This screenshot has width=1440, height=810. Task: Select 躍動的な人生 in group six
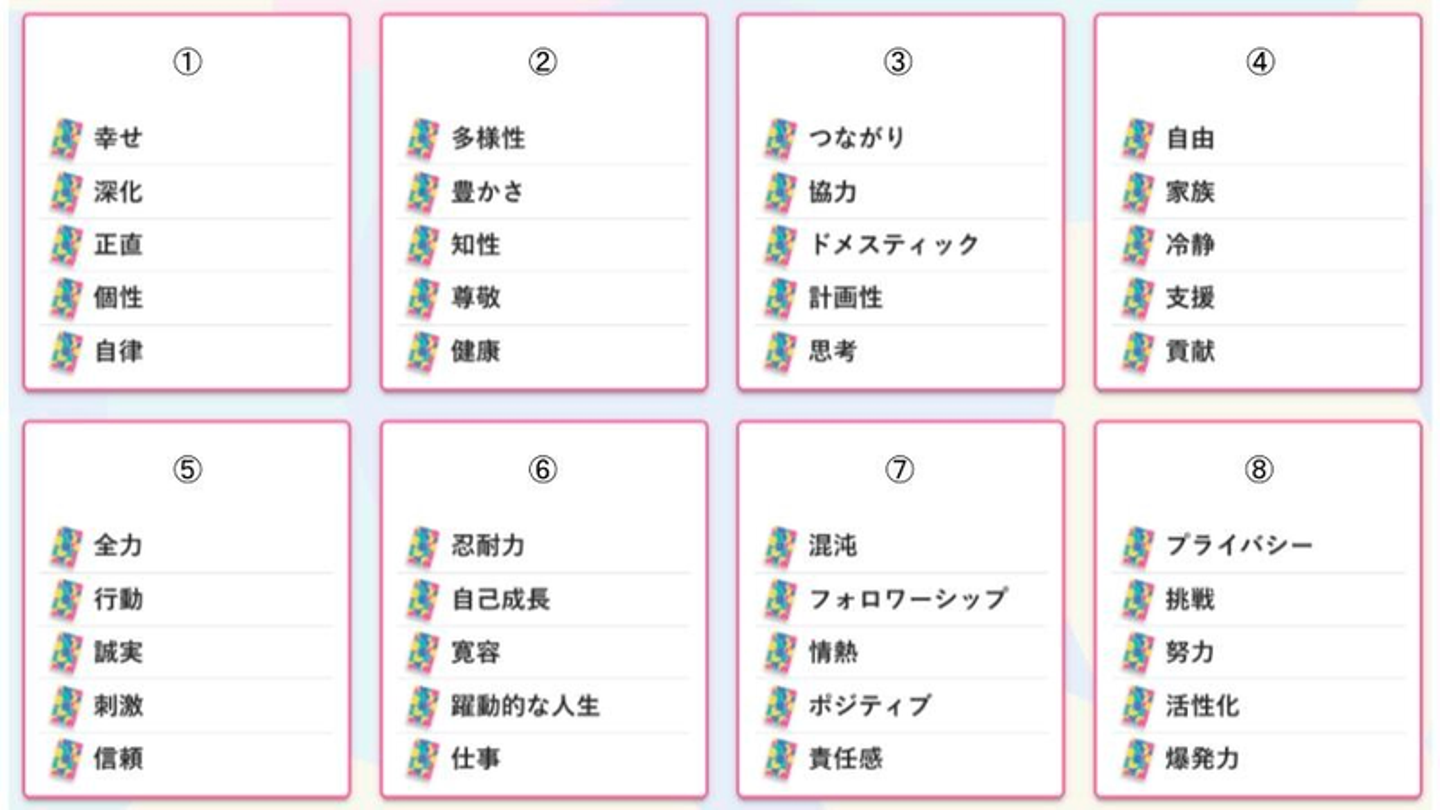[525, 706]
